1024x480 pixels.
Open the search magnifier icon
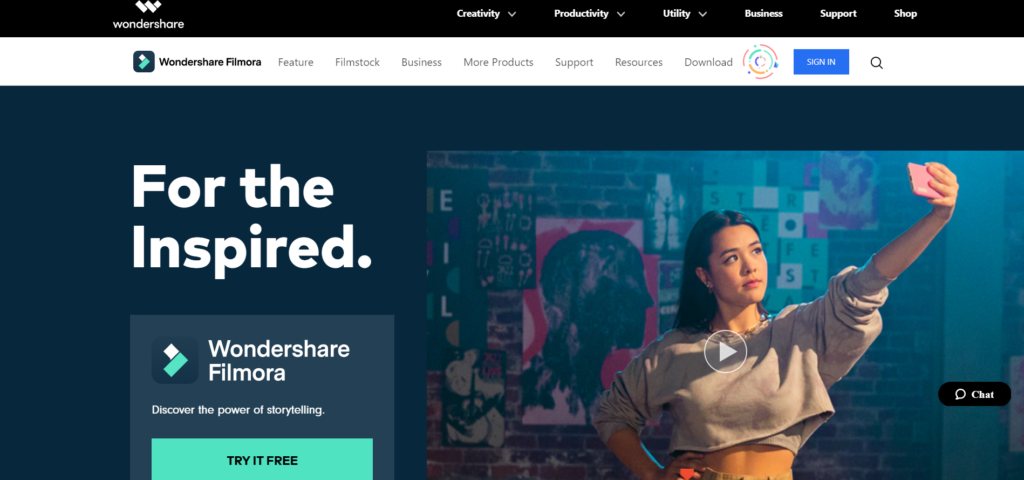click(x=876, y=63)
